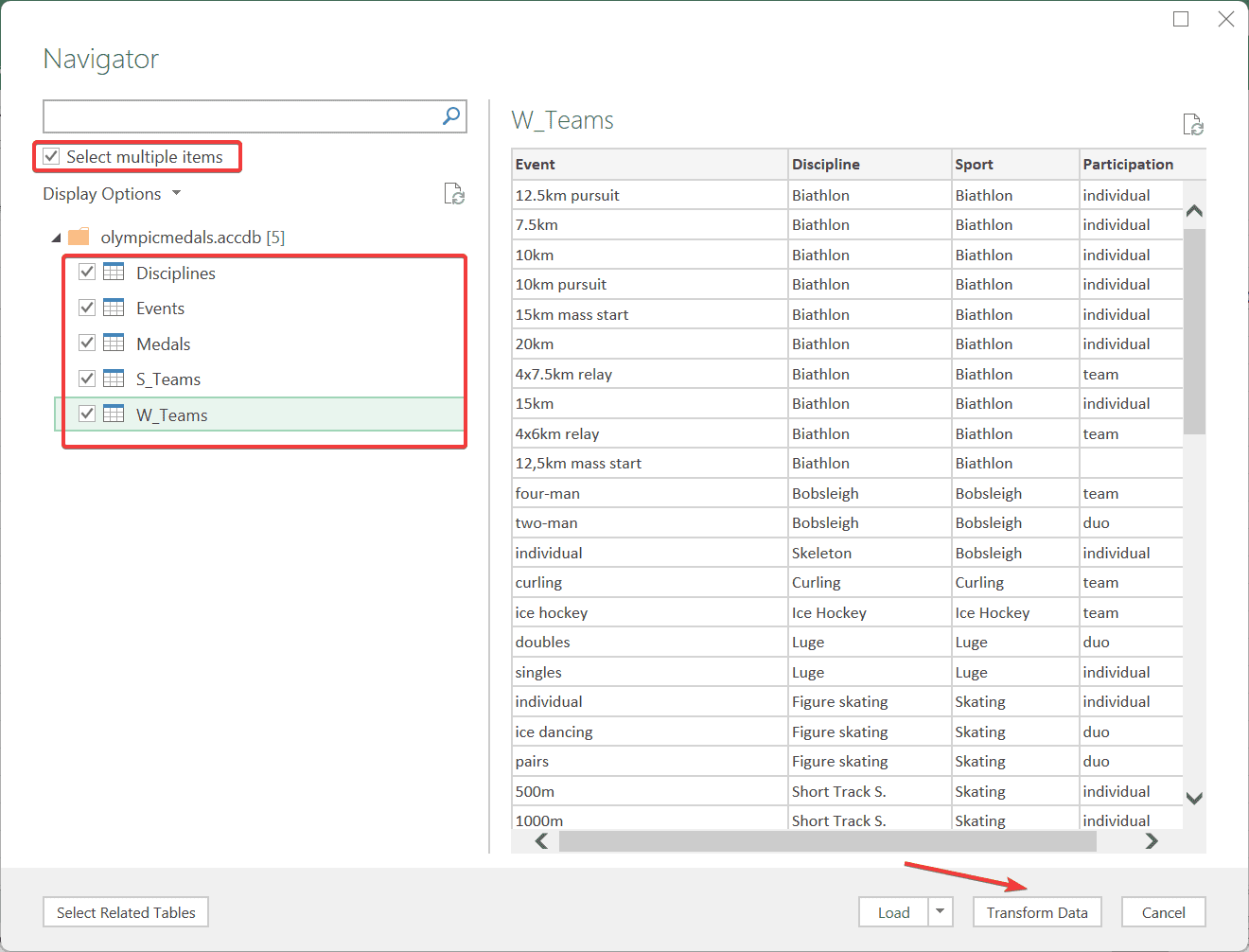Viewport: 1249px width, 952px height.
Task: Open the Load button dropdown arrow
Action: [x=940, y=912]
